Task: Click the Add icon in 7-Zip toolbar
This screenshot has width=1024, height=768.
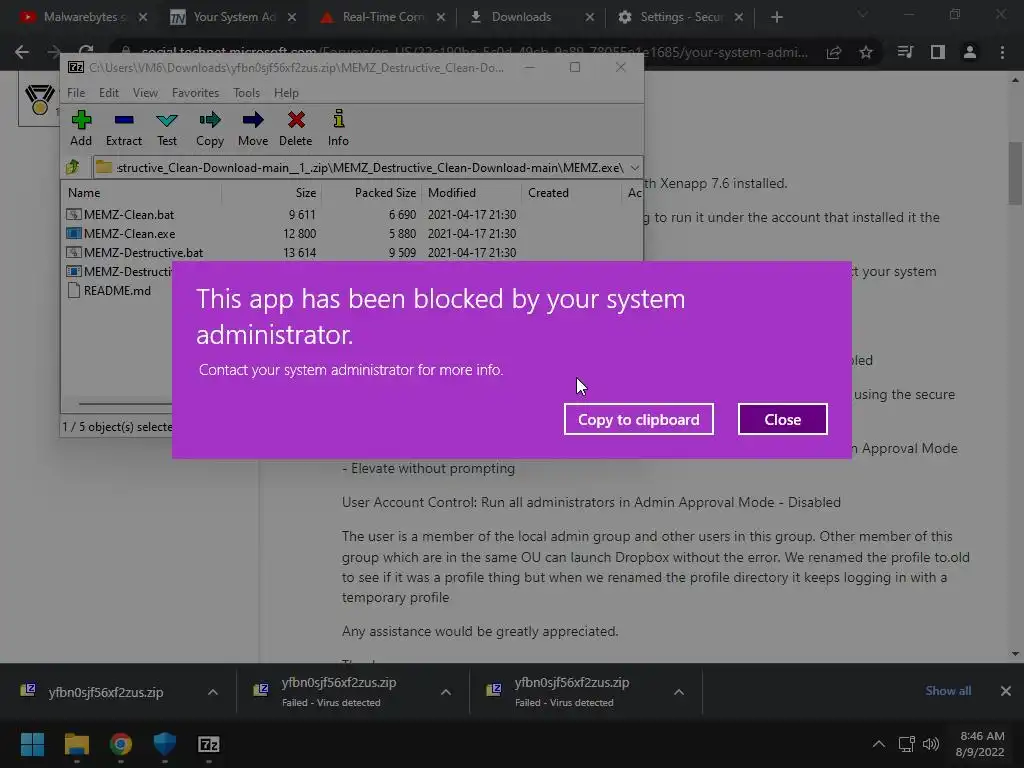Action: [x=81, y=120]
